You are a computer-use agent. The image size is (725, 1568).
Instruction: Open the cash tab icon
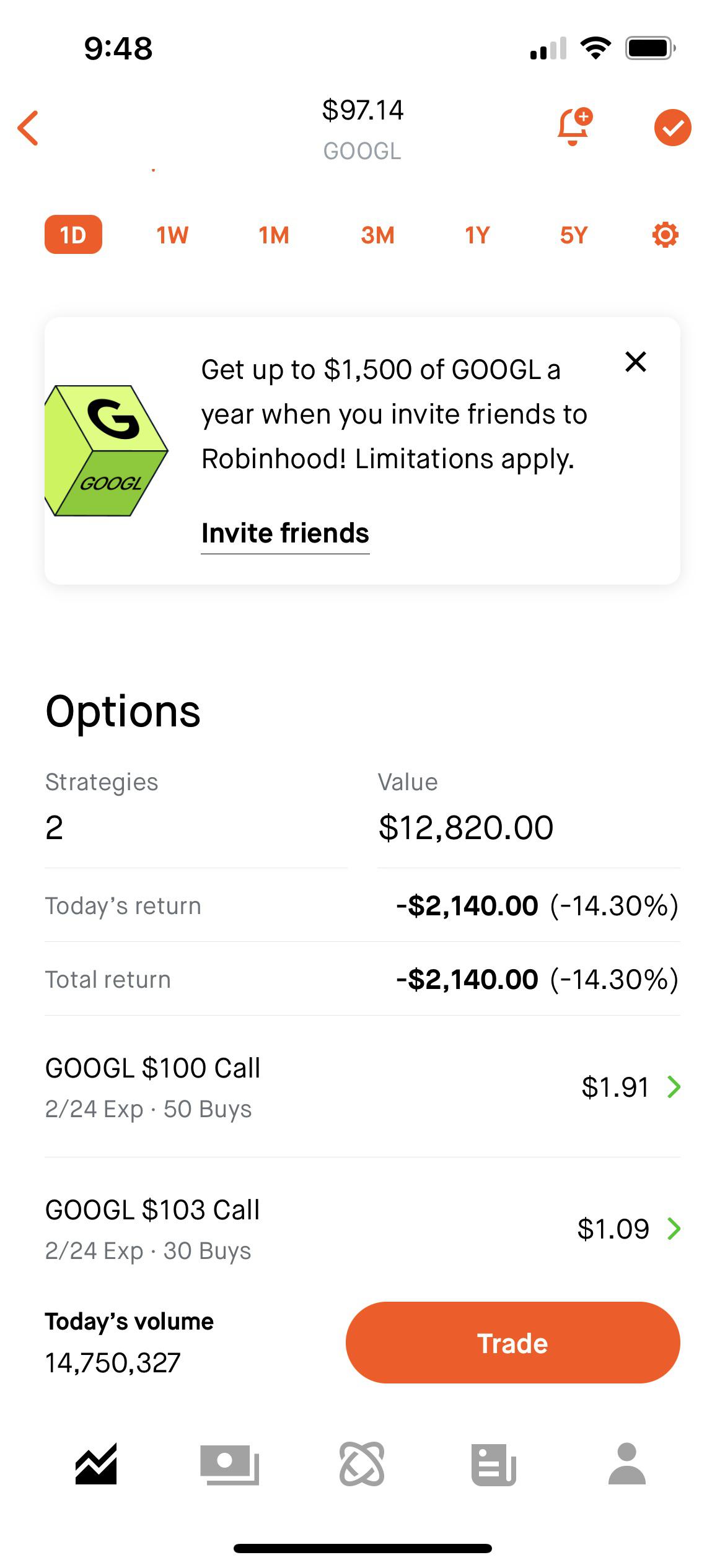click(229, 1464)
